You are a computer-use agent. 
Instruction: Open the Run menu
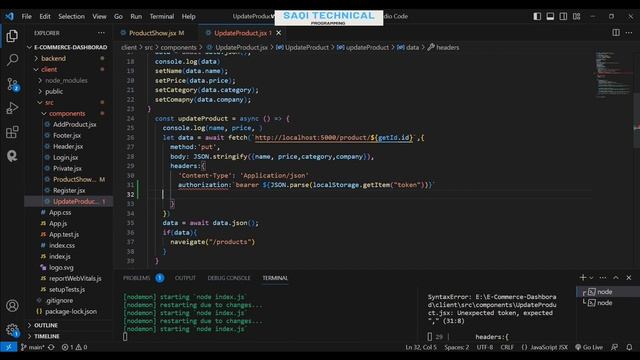click(136, 16)
